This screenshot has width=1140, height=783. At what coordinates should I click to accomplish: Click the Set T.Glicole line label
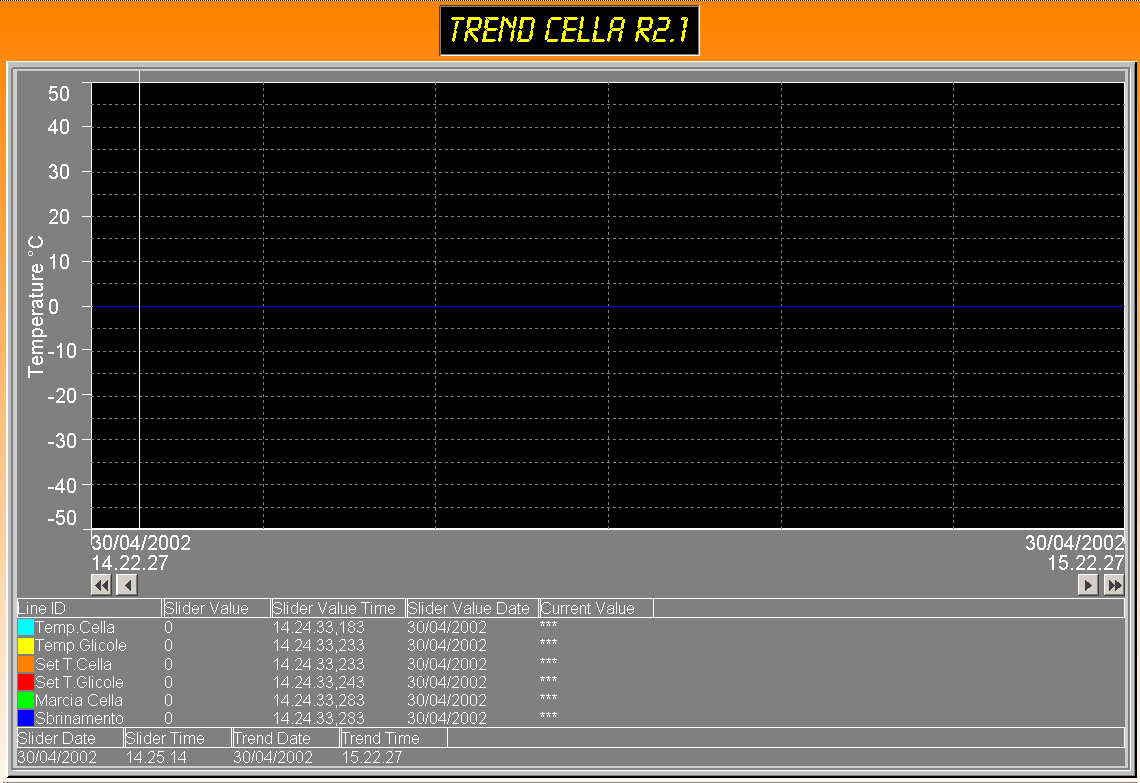coord(79,682)
